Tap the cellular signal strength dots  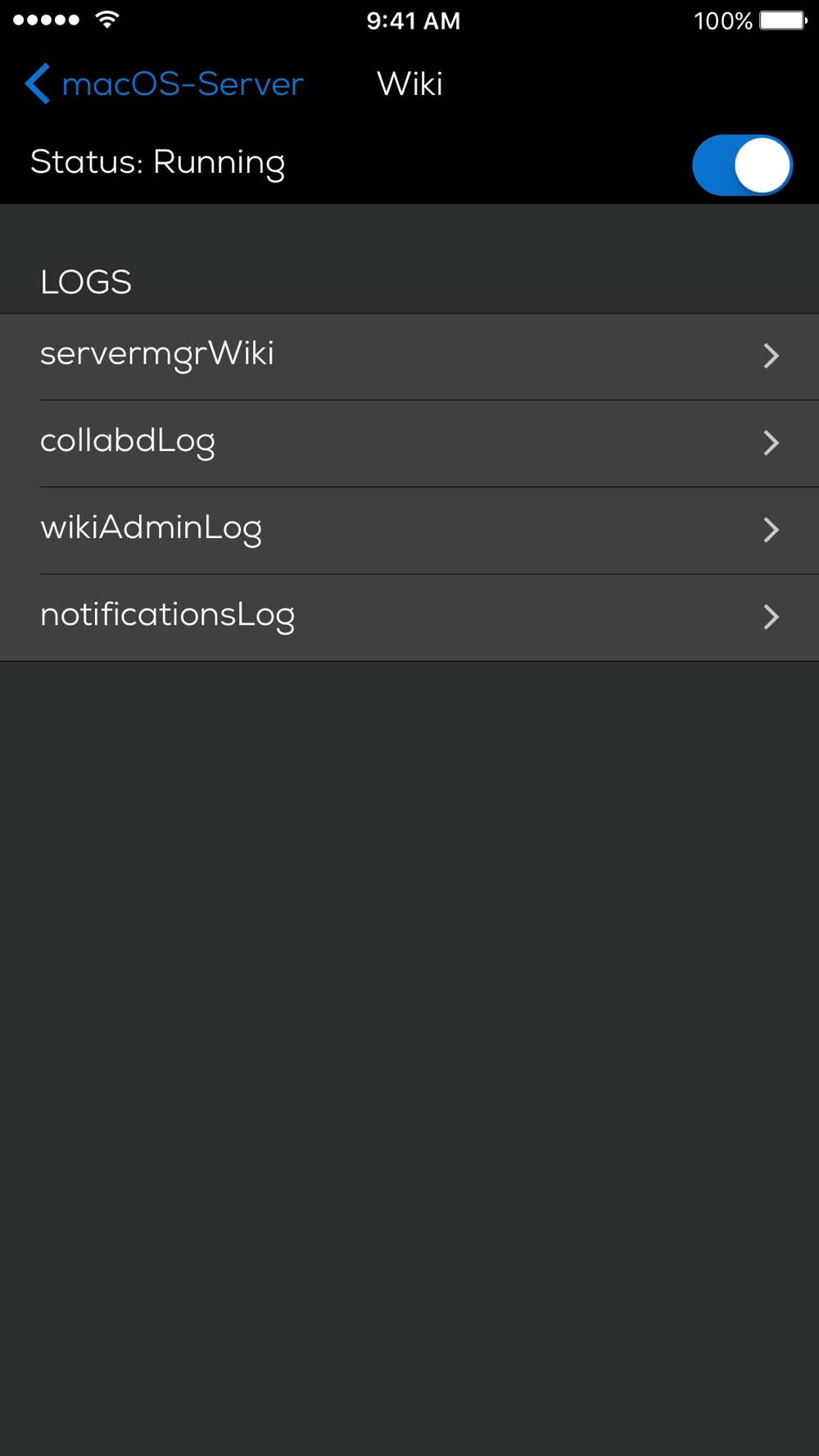coord(47,20)
